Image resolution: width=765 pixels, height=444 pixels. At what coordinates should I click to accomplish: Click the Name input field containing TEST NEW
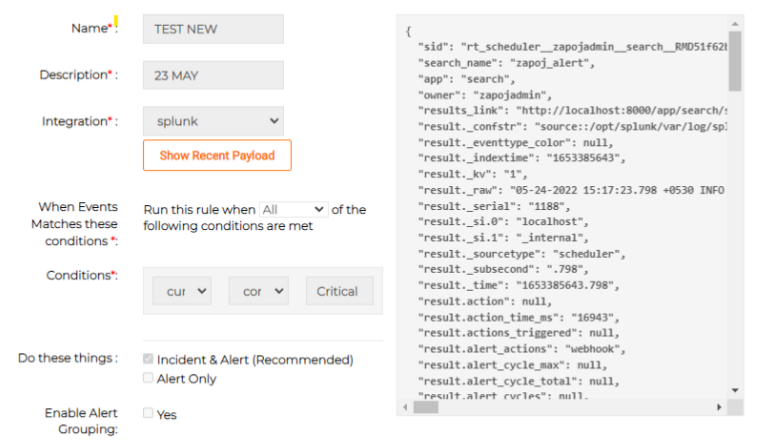coord(213,29)
